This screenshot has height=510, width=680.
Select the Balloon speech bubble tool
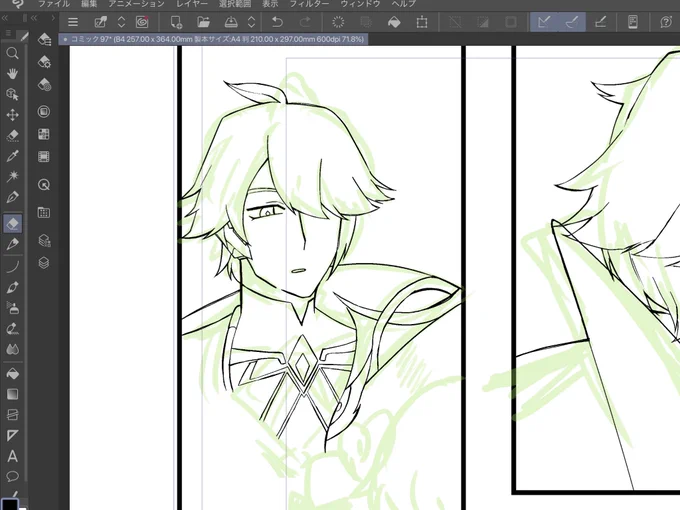tap(12, 476)
